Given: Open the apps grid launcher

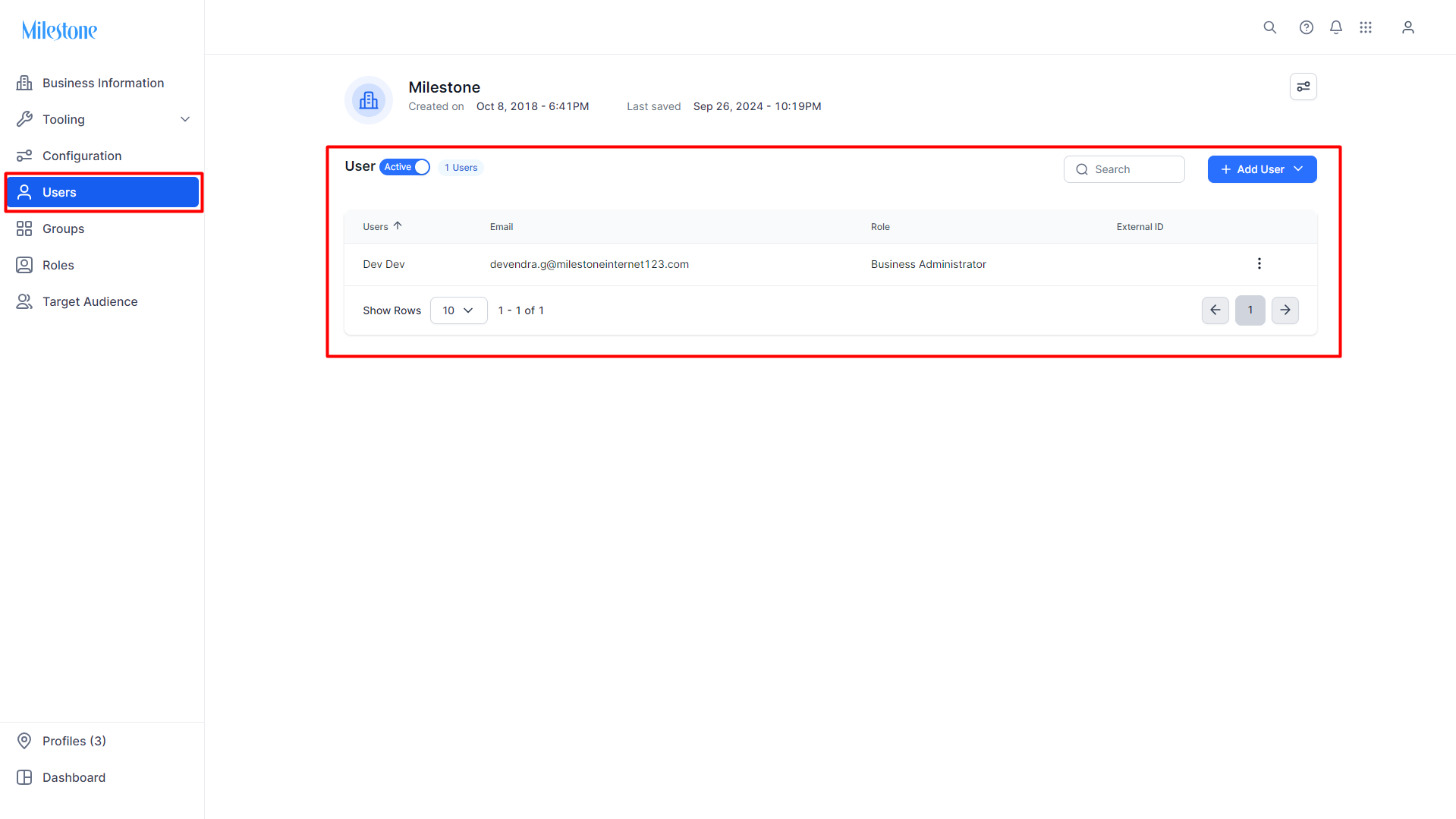Looking at the screenshot, I should (x=1365, y=27).
